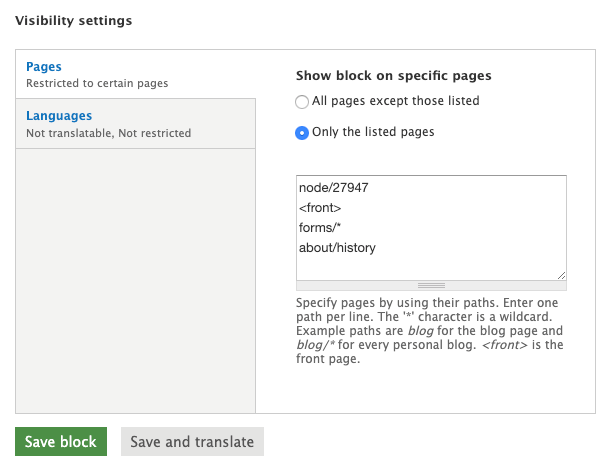Switch to the Languages tab
The width and height of the screenshot is (612, 469).
(x=59, y=116)
